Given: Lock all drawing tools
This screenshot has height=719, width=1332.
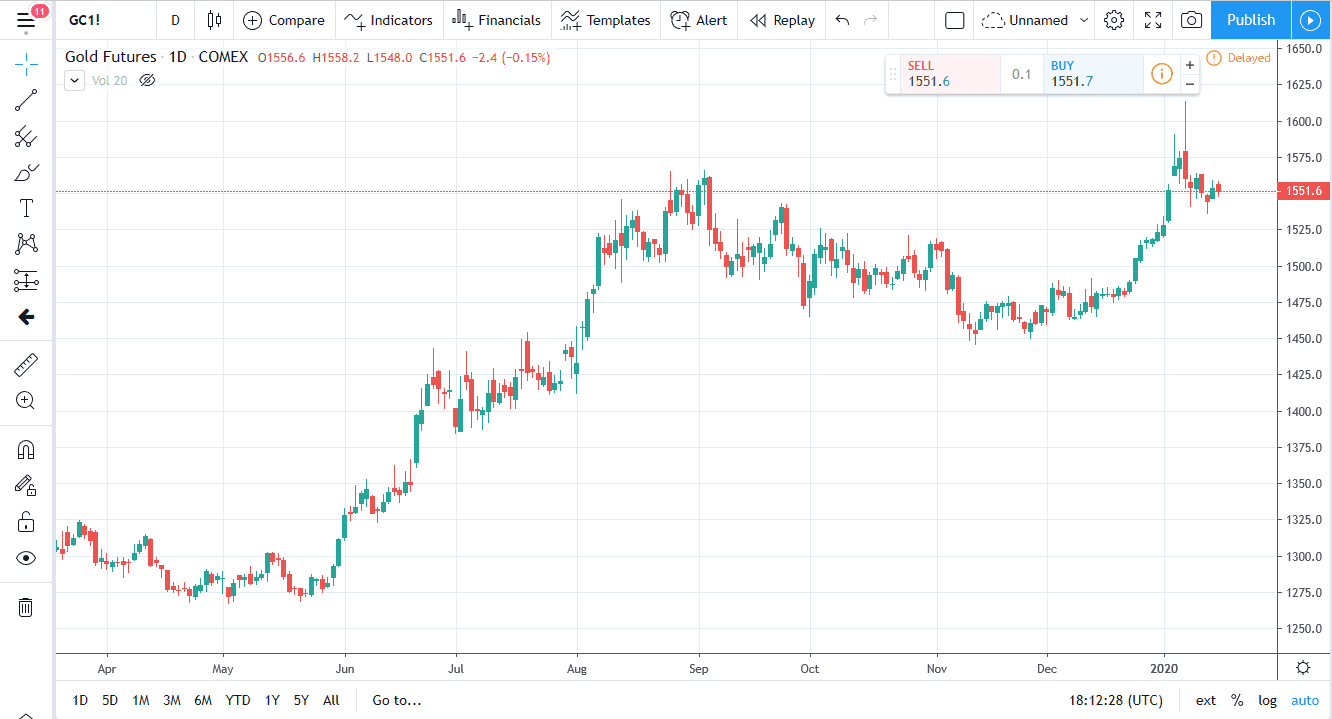Looking at the screenshot, I should [x=25, y=521].
